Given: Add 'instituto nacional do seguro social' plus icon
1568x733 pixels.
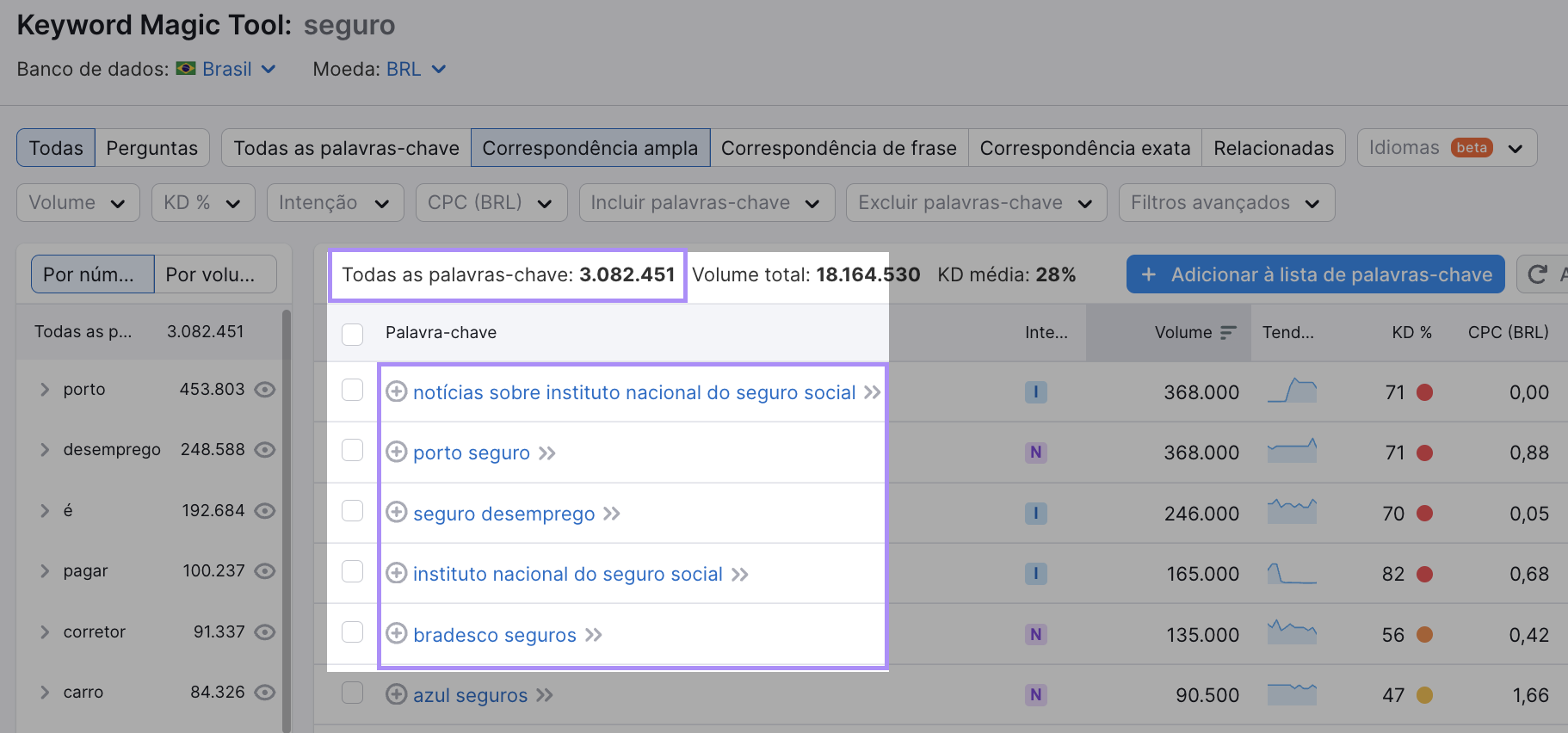Looking at the screenshot, I should coord(396,573).
